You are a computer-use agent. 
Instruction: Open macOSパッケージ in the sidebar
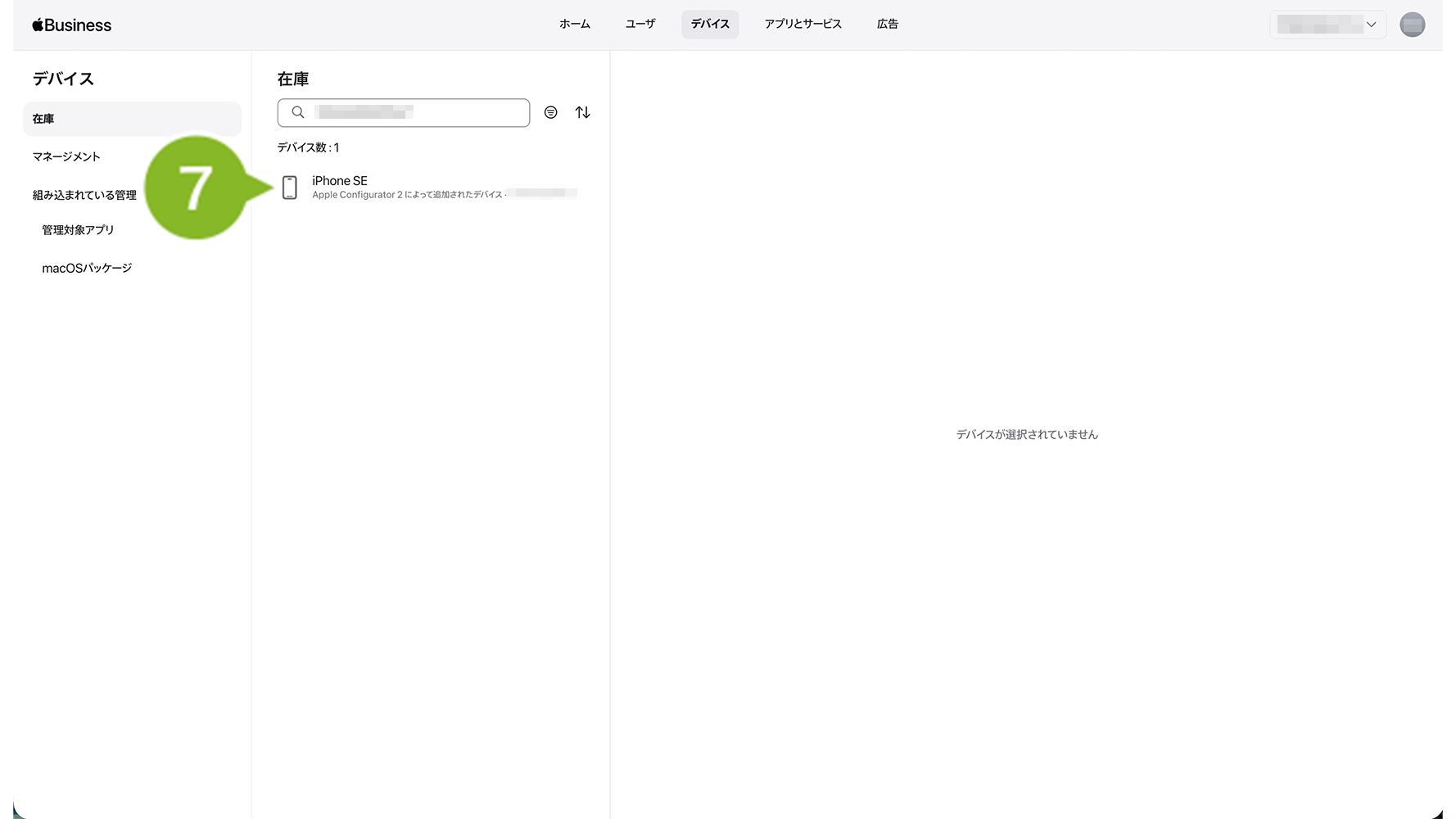click(87, 268)
